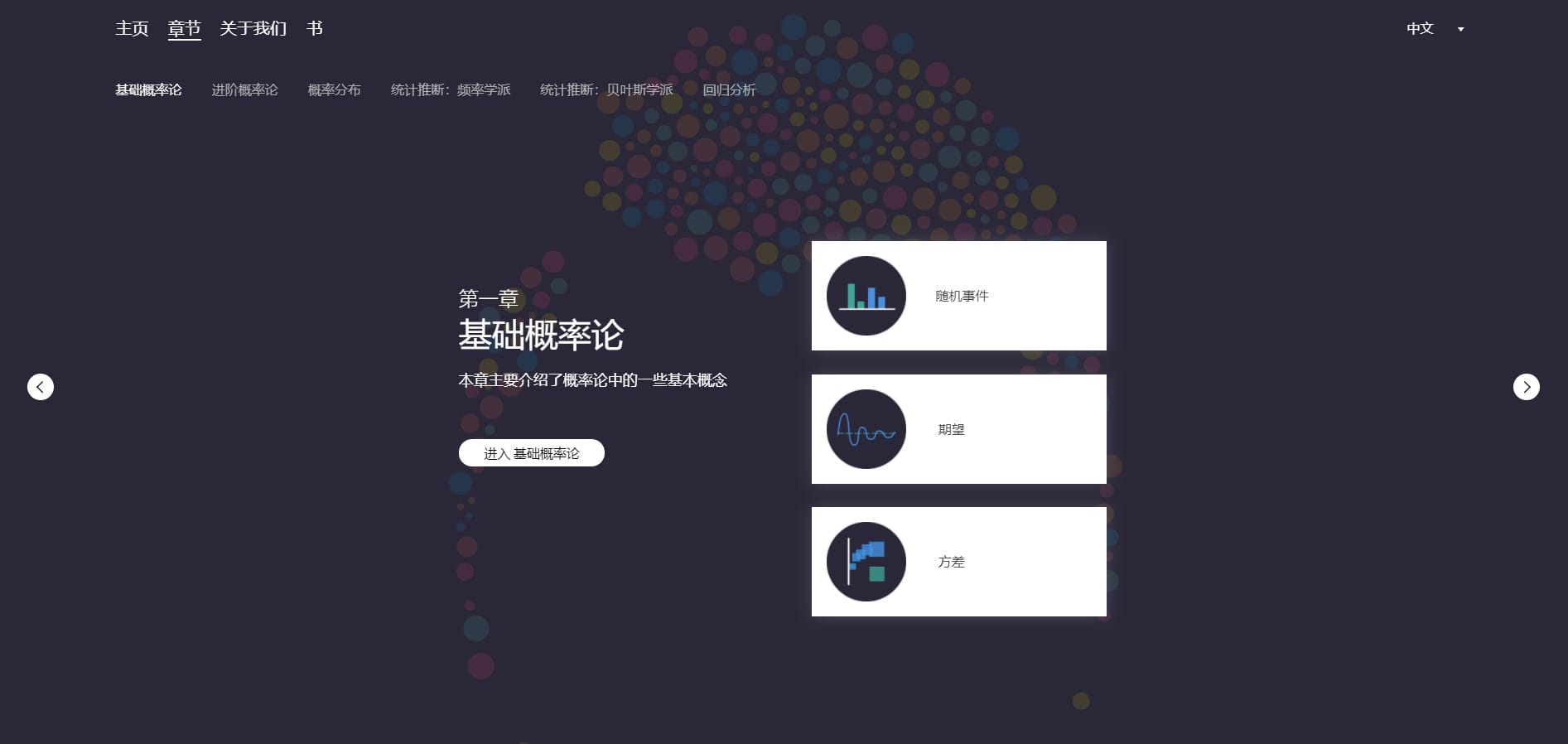Select the 中文 language selector

[x=1420, y=28]
